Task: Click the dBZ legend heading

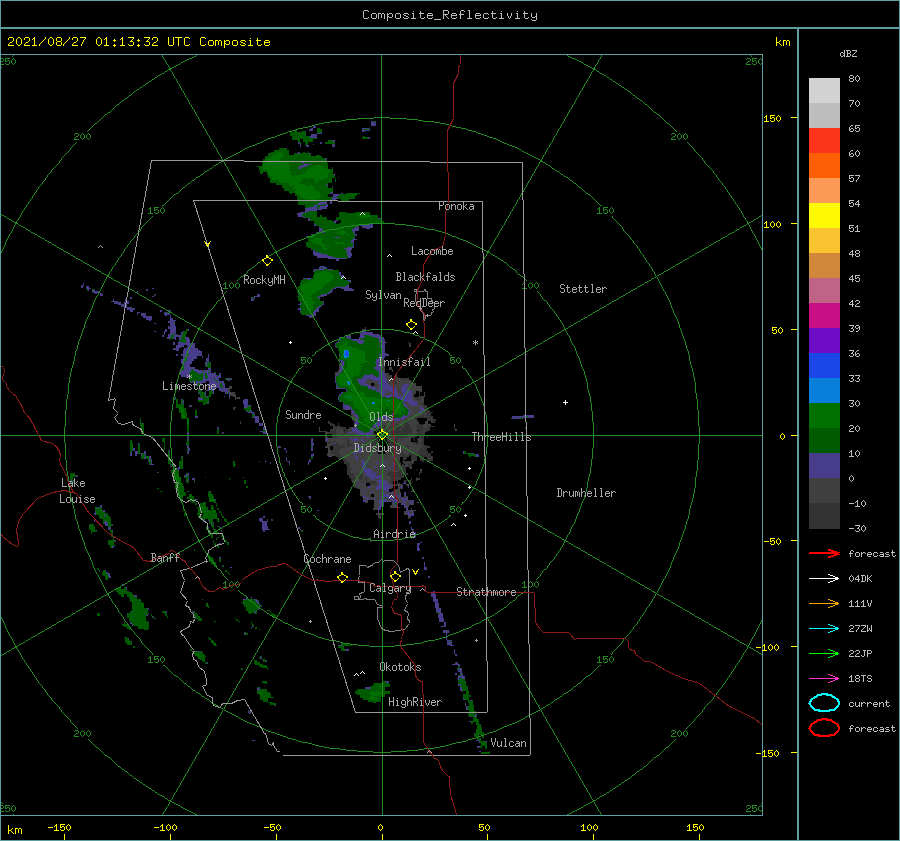Action: [848, 53]
